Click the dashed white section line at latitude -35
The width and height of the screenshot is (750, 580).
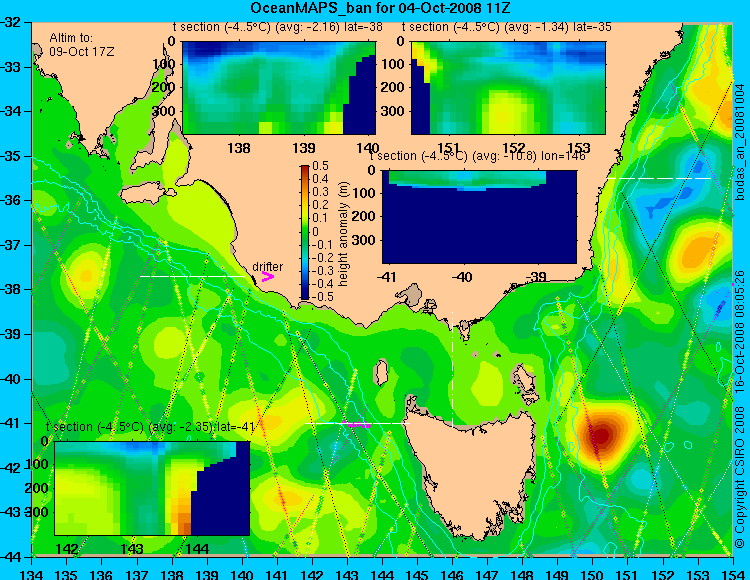pyautogui.click(x=660, y=178)
